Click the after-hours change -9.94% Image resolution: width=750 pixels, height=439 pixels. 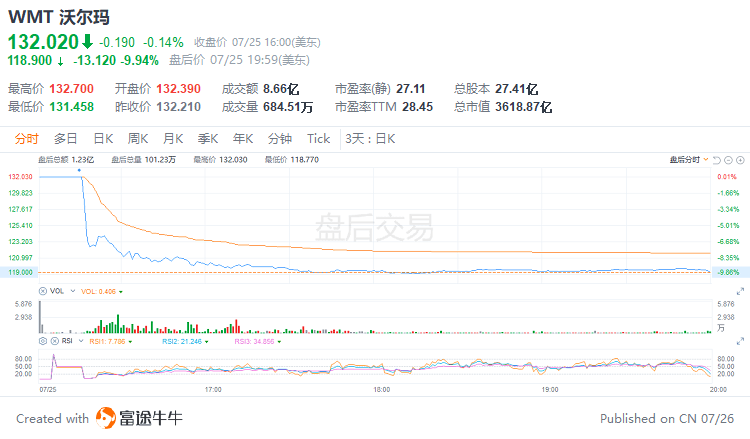click(140, 60)
